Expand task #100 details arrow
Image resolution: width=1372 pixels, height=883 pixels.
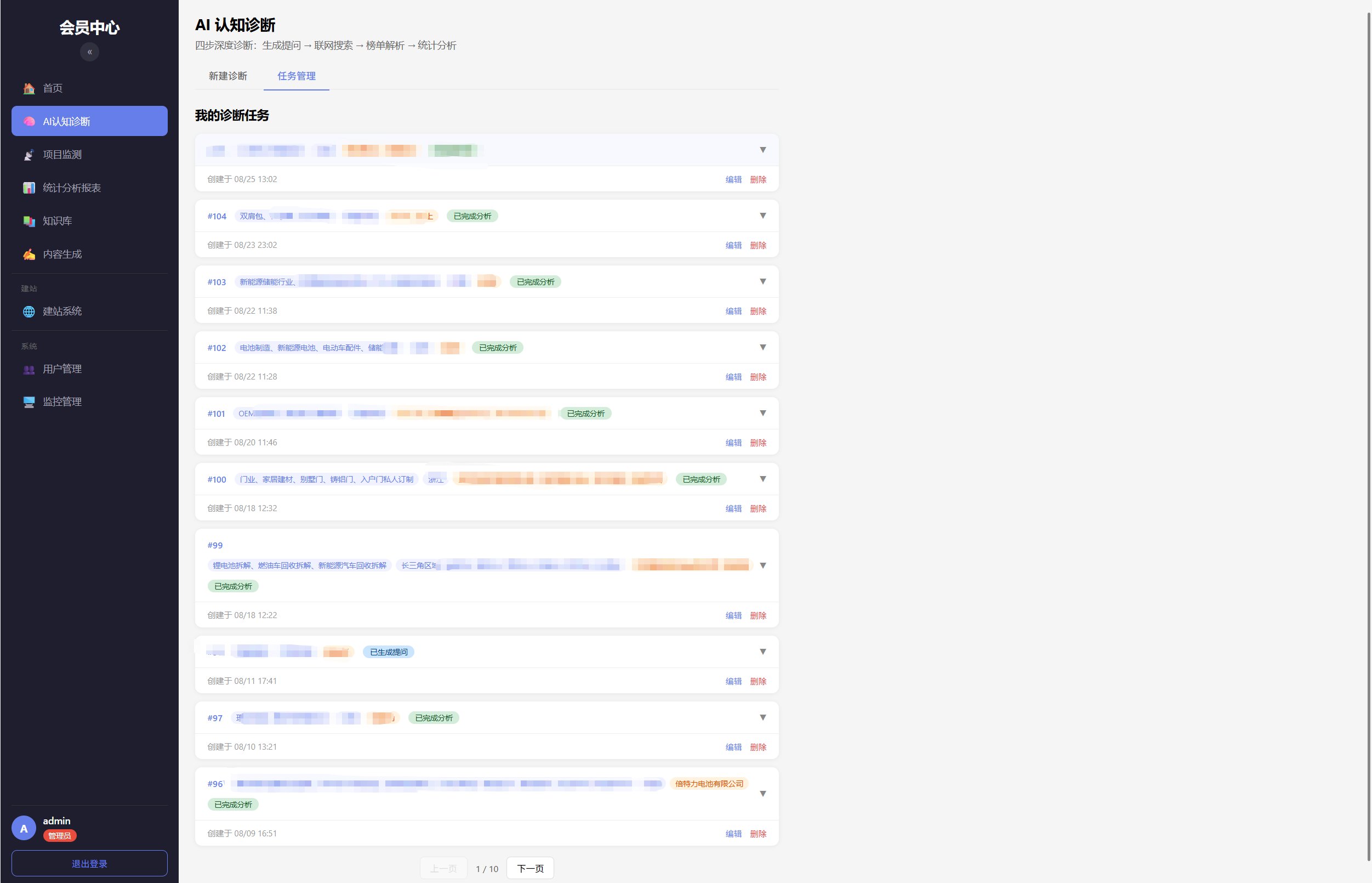click(x=763, y=479)
